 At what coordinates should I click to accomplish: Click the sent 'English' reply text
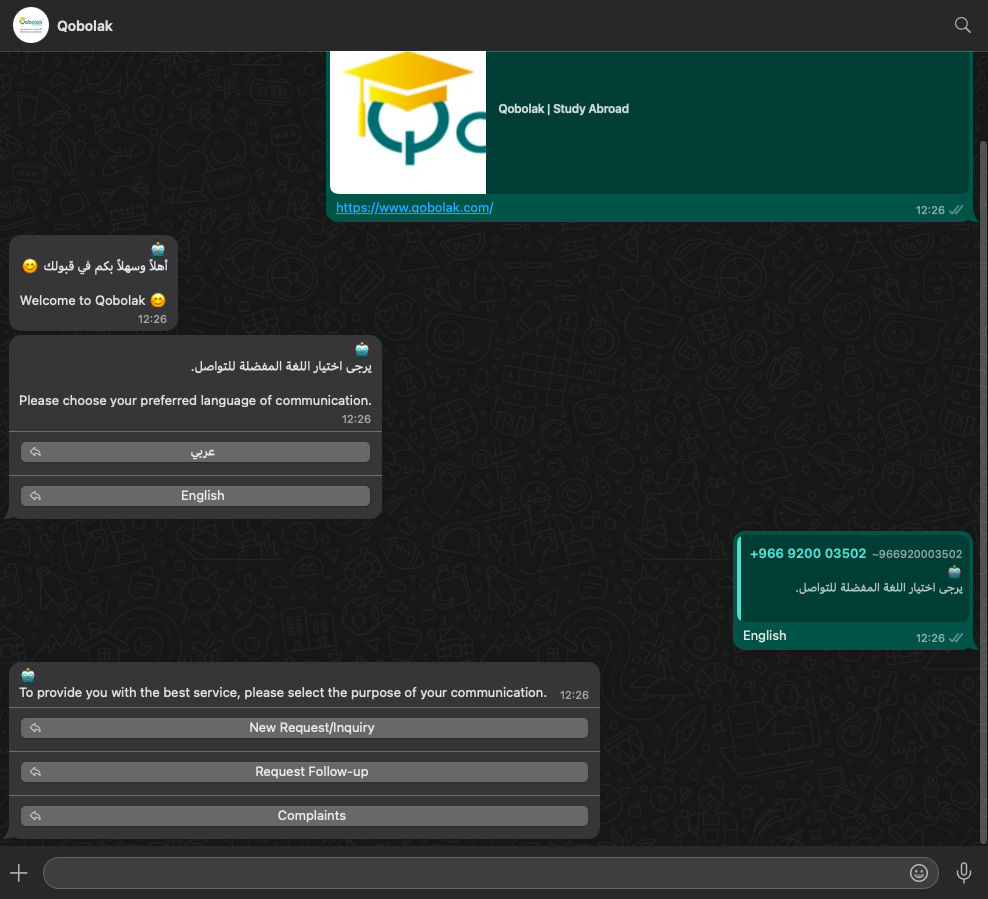pos(764,635)
